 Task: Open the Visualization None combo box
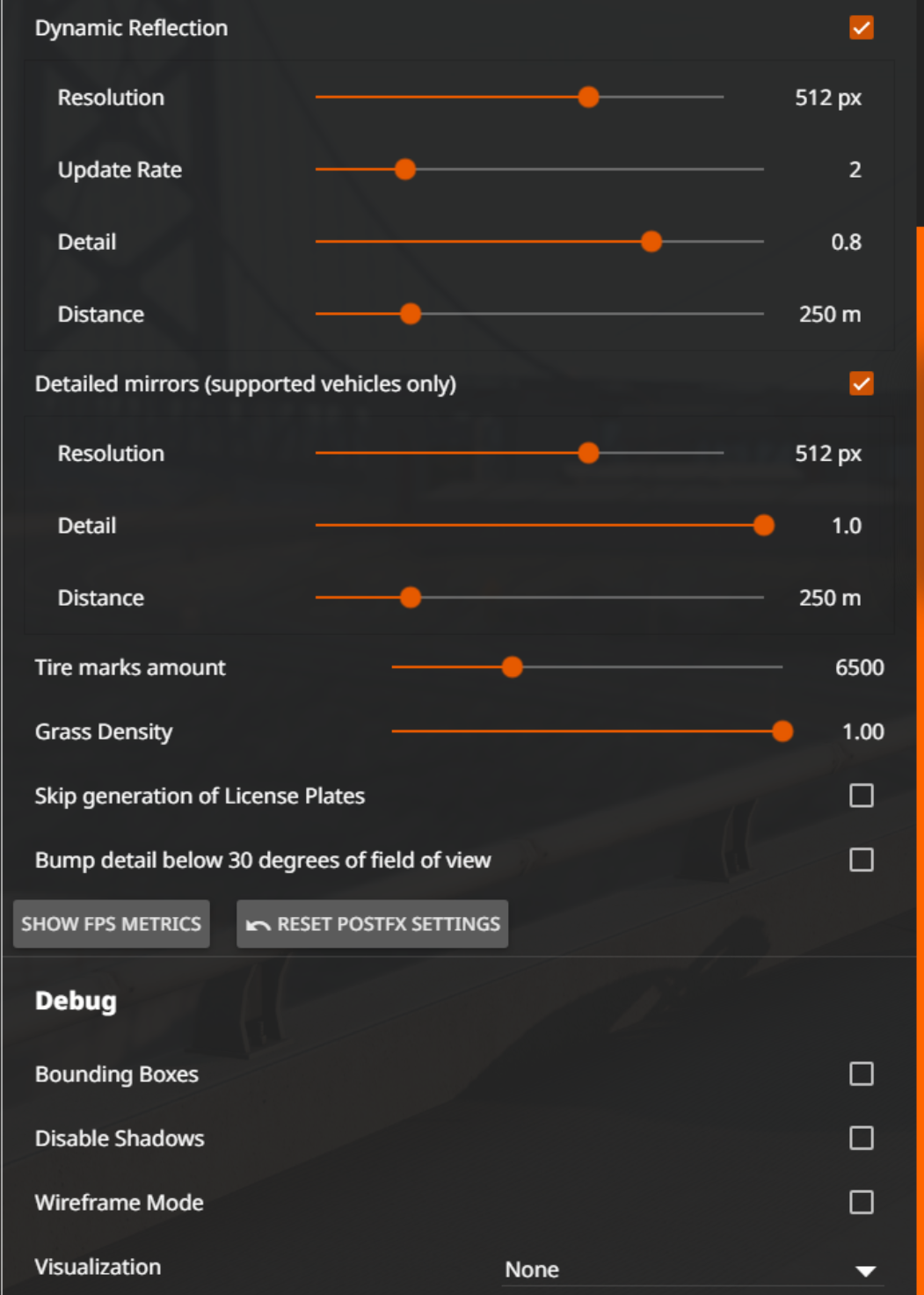pos(692,1270)
